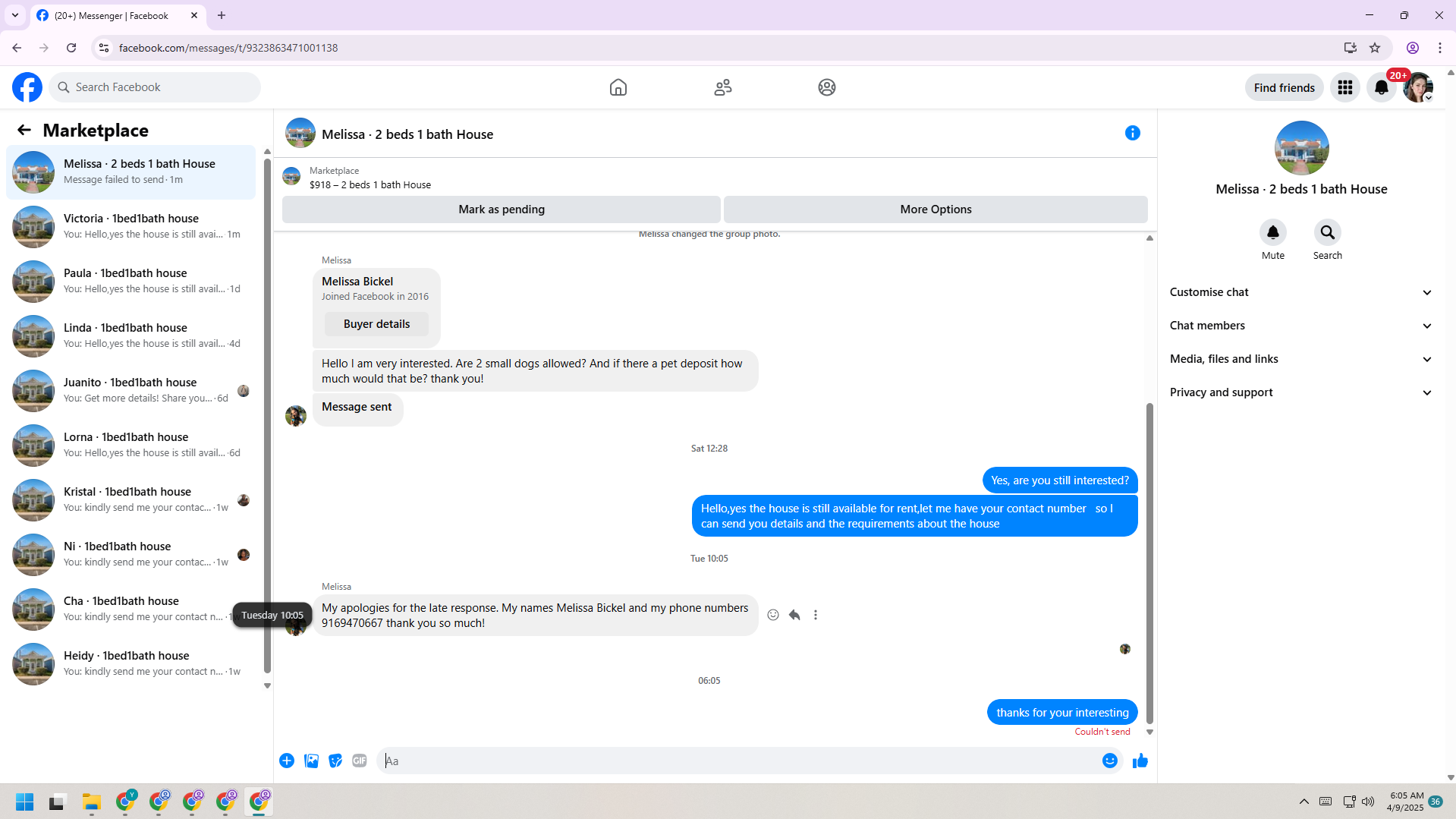Image resolution: width=1456 pixels, height=819 pixels.
Task: Open the apps grid menu icon
Action: [1345, 87]
